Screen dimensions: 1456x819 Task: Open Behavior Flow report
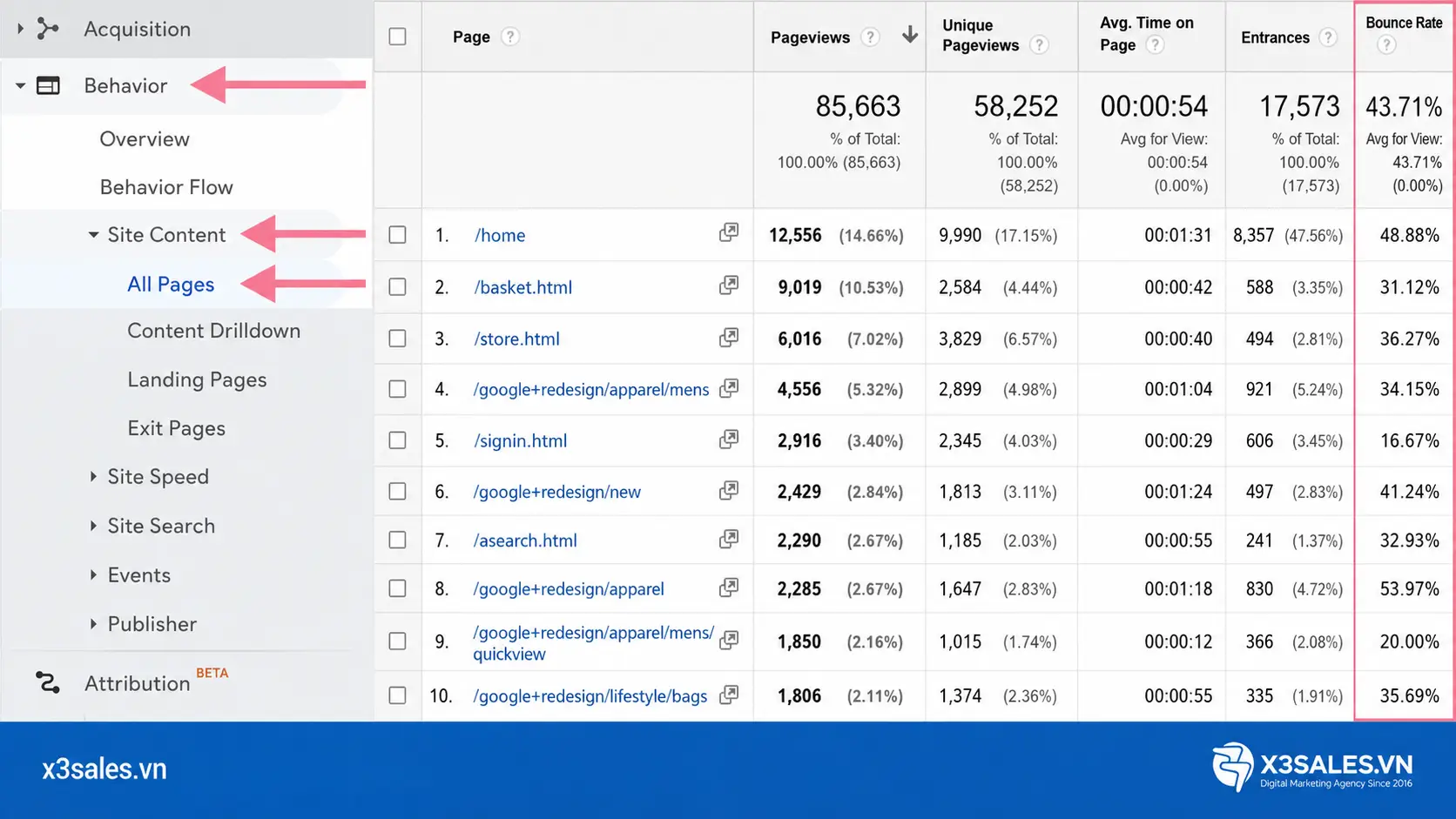(x=166, y=187)
